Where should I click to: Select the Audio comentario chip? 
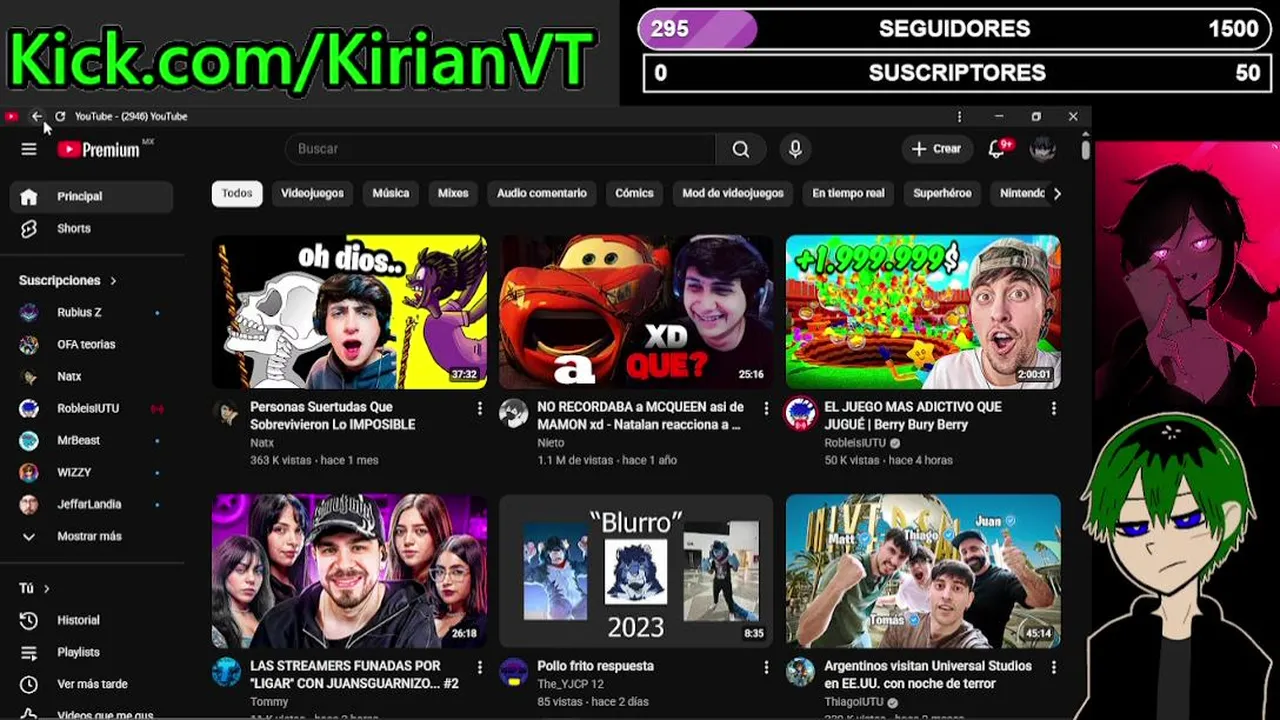tap(542, 193)
